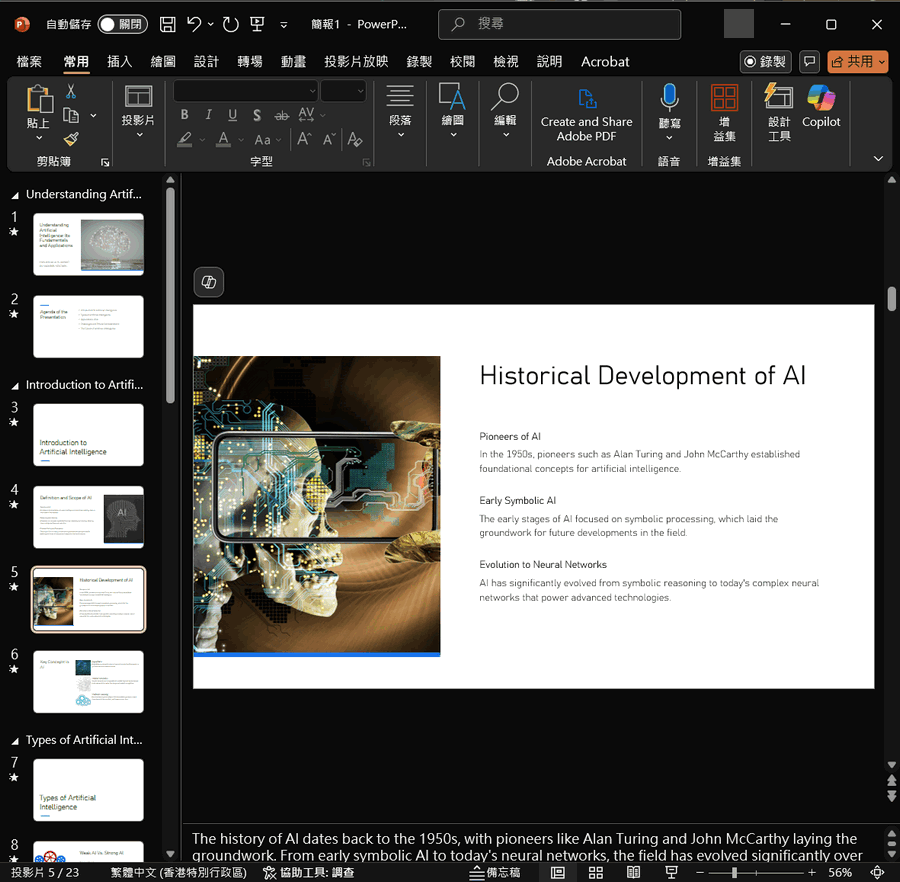Select slide 6 thumbnail

pos(88,682)
